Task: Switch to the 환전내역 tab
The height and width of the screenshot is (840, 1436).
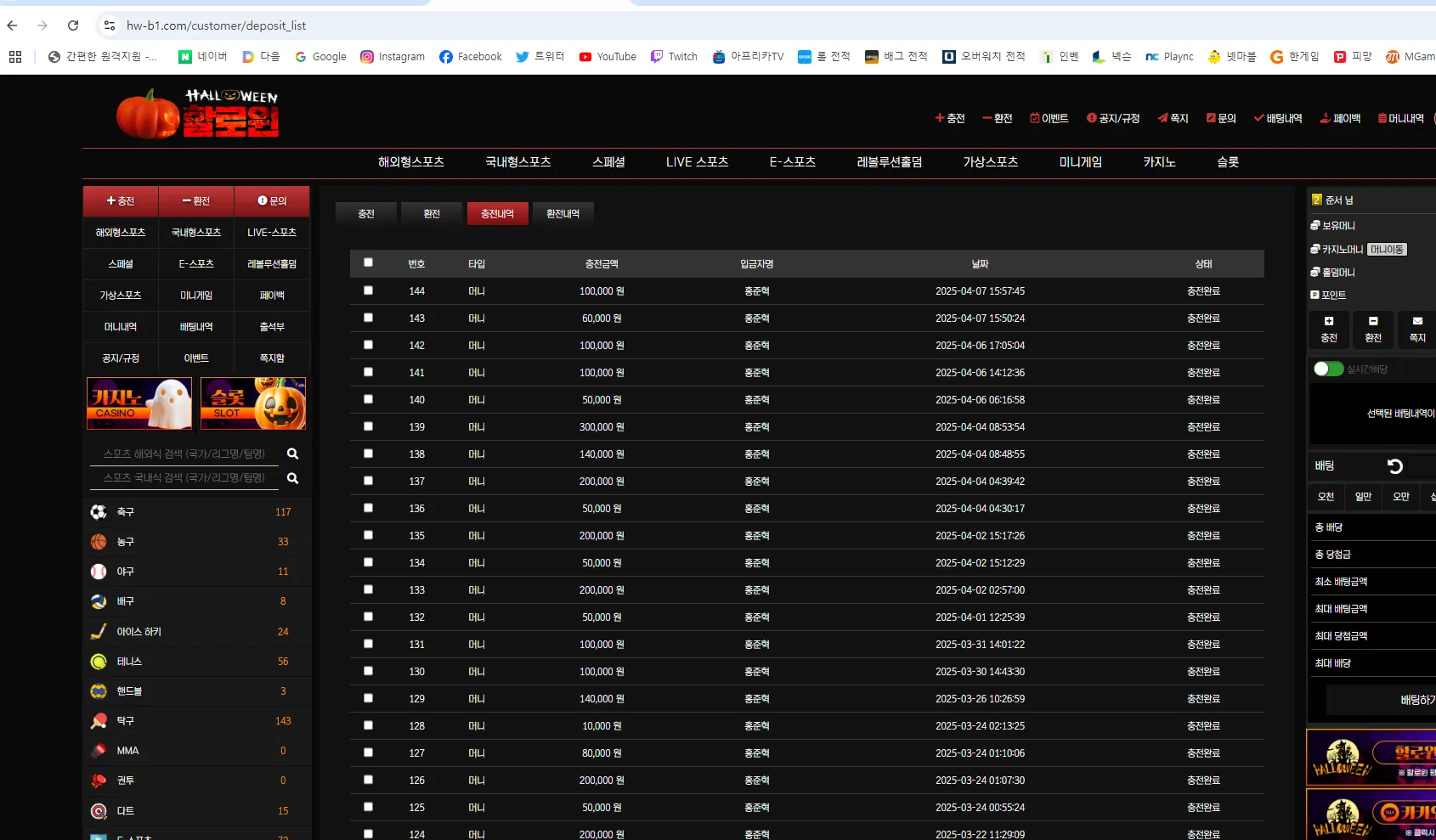Action: click(563, 214)
